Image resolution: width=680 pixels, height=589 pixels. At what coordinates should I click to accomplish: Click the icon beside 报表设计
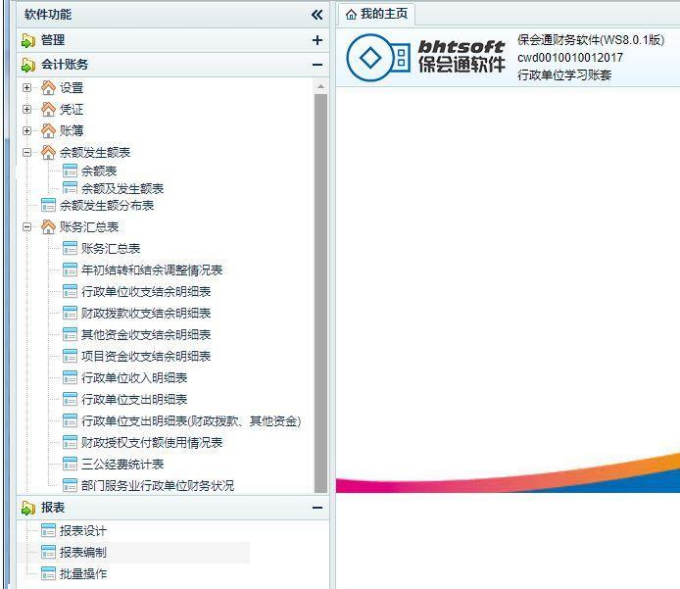(48, 530)
